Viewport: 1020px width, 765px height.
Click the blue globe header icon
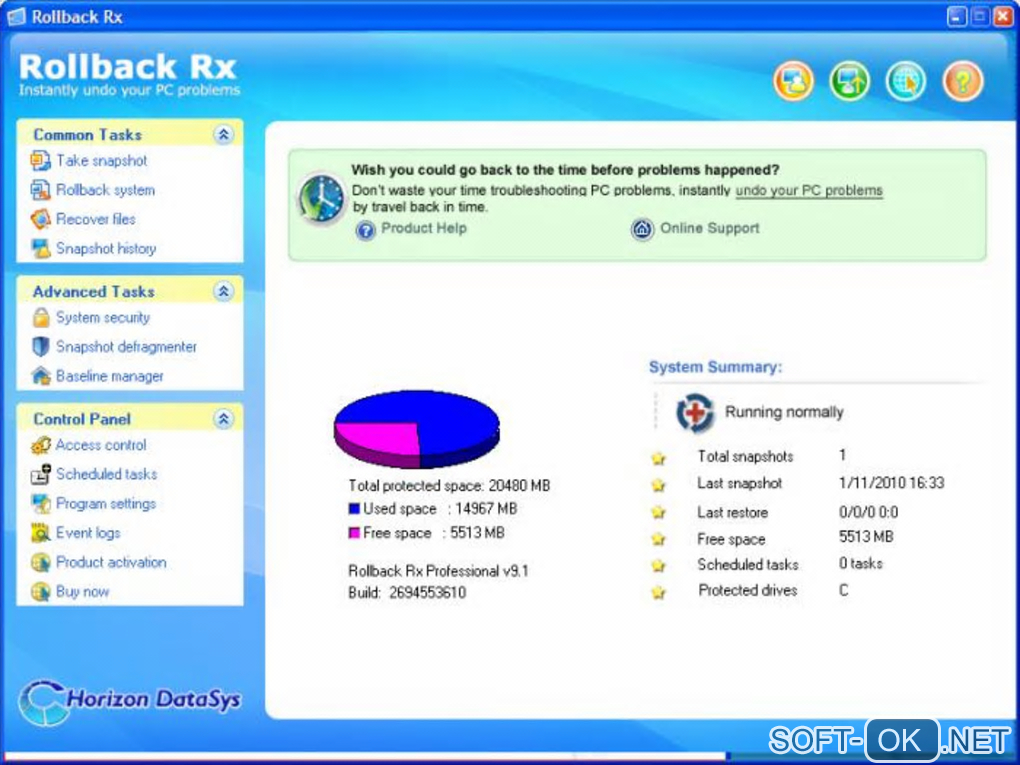pos(906,81)
